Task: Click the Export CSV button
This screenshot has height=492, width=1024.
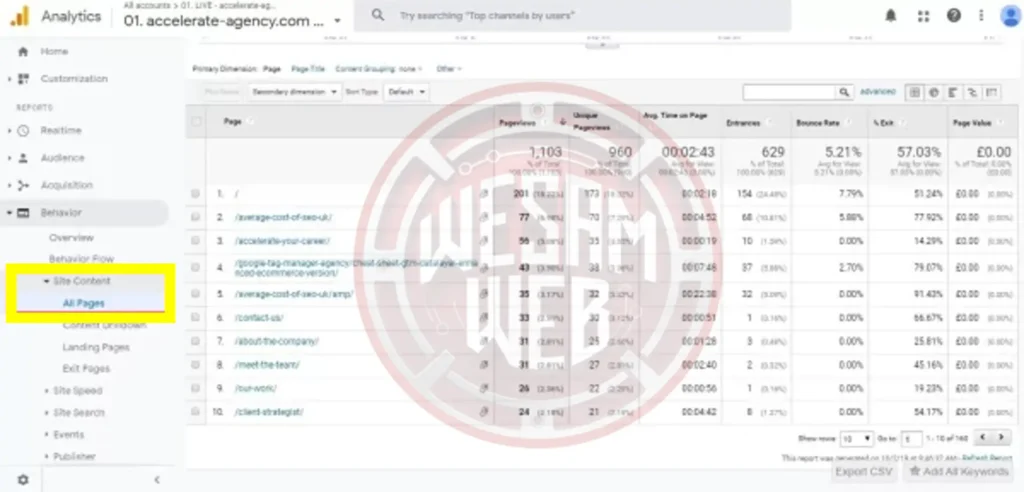Action: click(863, 471)
